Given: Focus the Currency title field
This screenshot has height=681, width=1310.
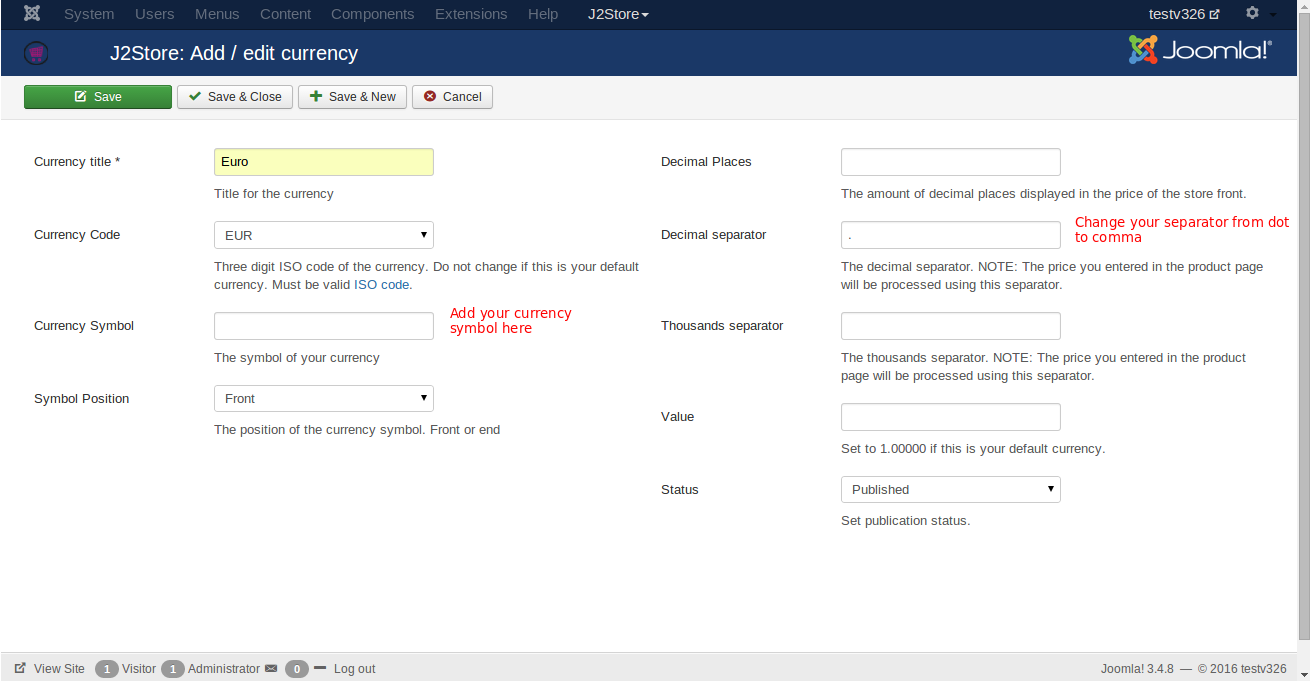Looking at the screenshot, I should point(324,162).
